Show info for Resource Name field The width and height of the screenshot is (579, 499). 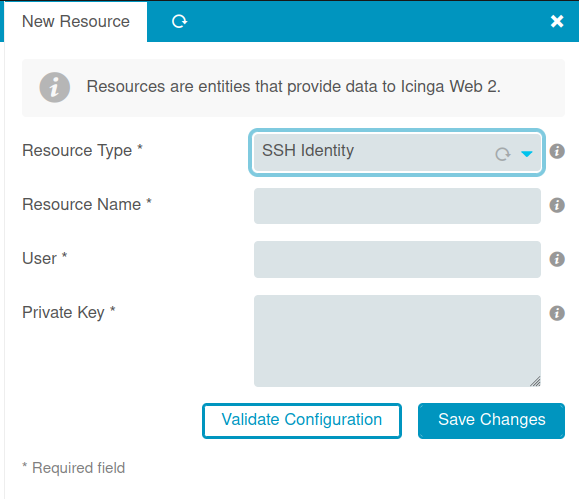557,205
